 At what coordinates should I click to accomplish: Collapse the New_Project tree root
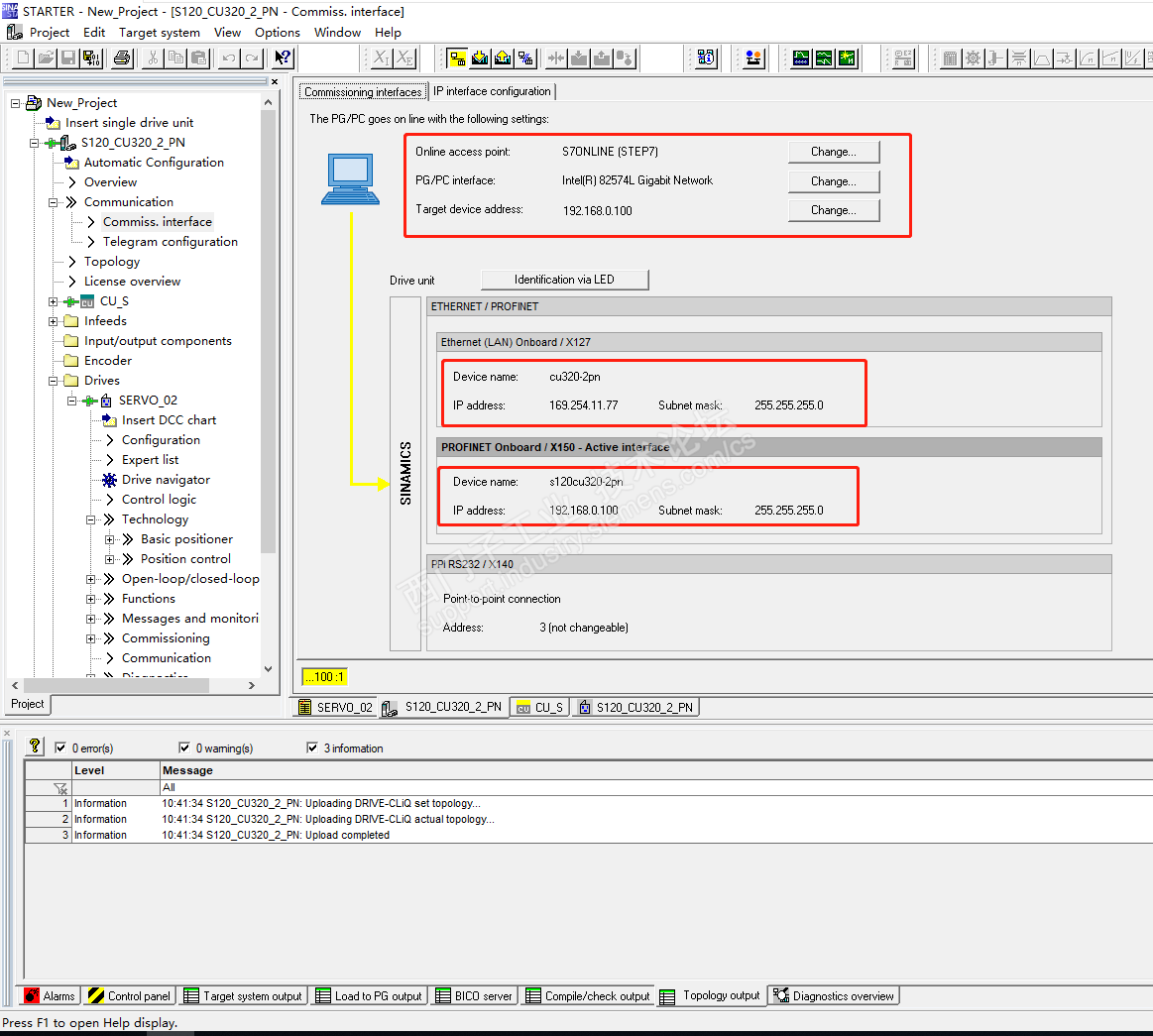(16, 103)
